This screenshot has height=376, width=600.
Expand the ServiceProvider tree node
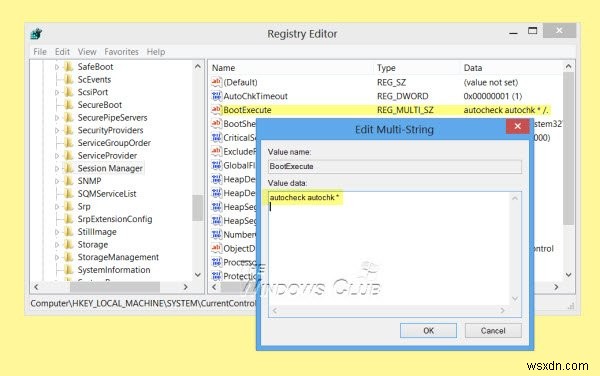click(x=57, y=156)
